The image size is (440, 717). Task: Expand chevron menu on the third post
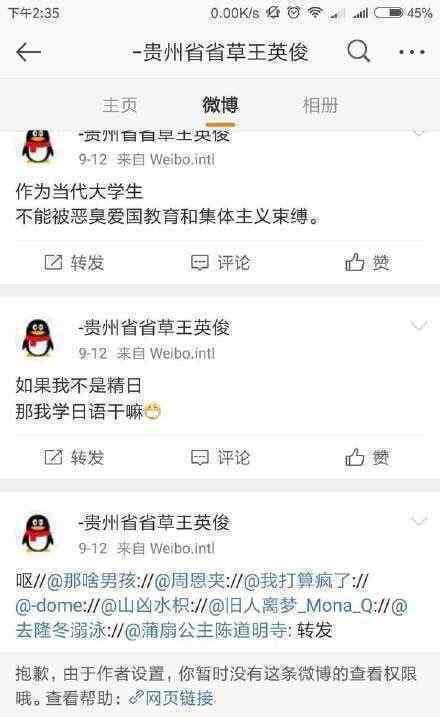click(x=419, y=520)
